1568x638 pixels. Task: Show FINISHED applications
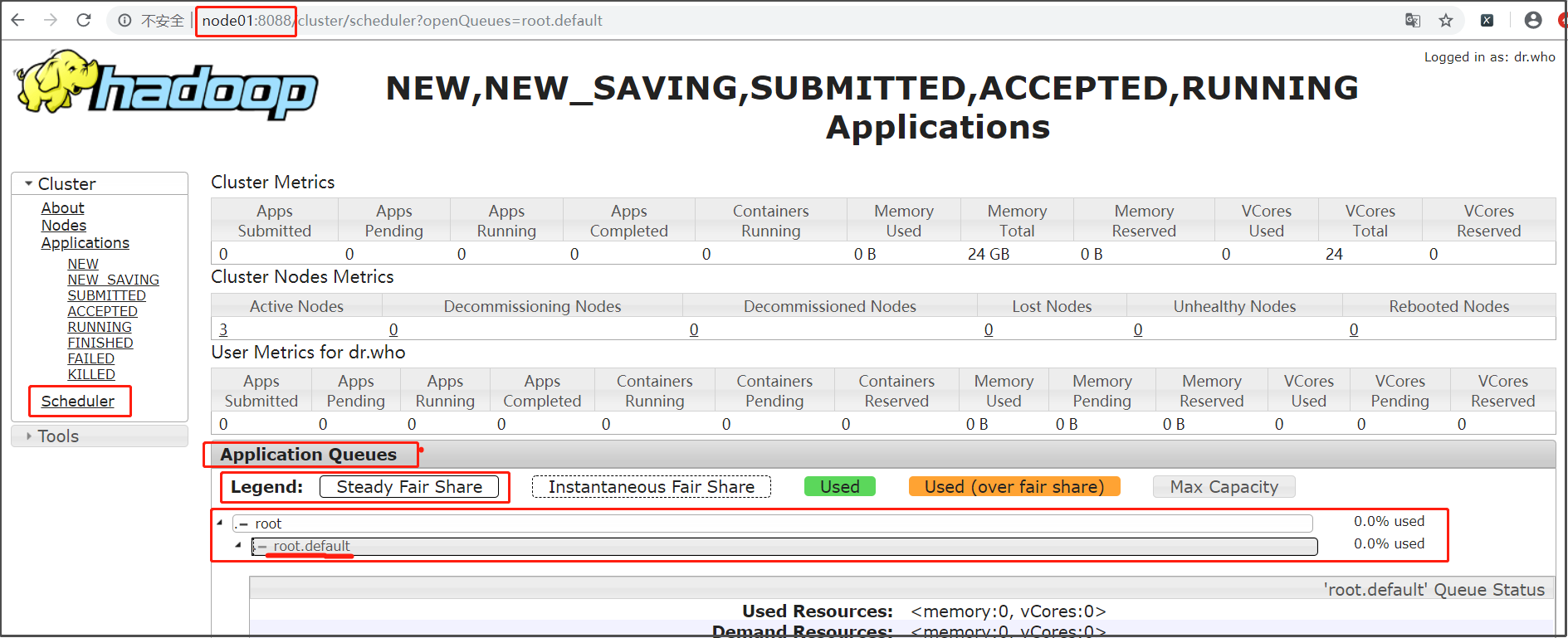[x=100, y=343]
